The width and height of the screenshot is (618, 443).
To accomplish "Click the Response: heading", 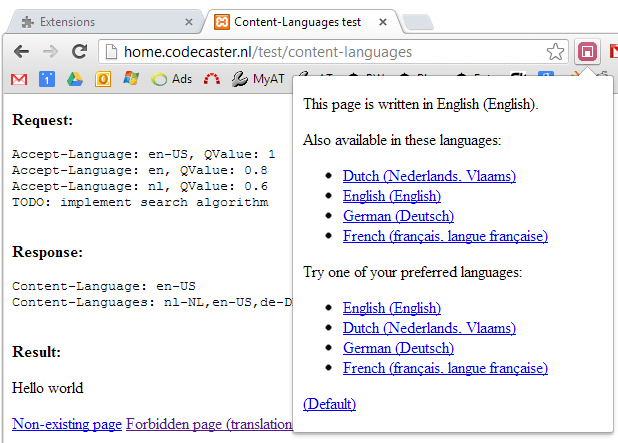I will (x=48, y=252).
